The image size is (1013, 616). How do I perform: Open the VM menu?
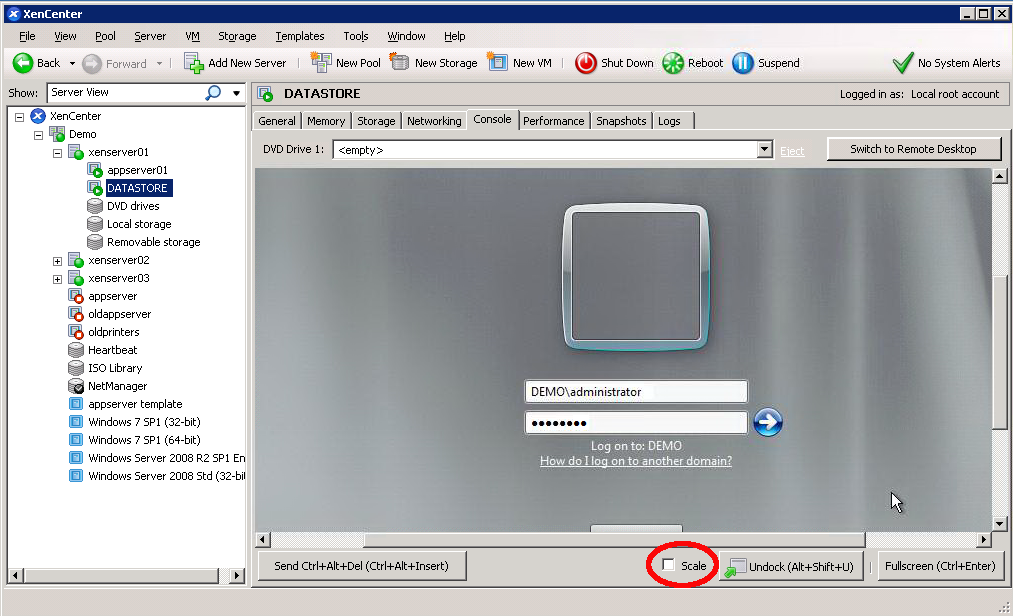click(192, 36)
